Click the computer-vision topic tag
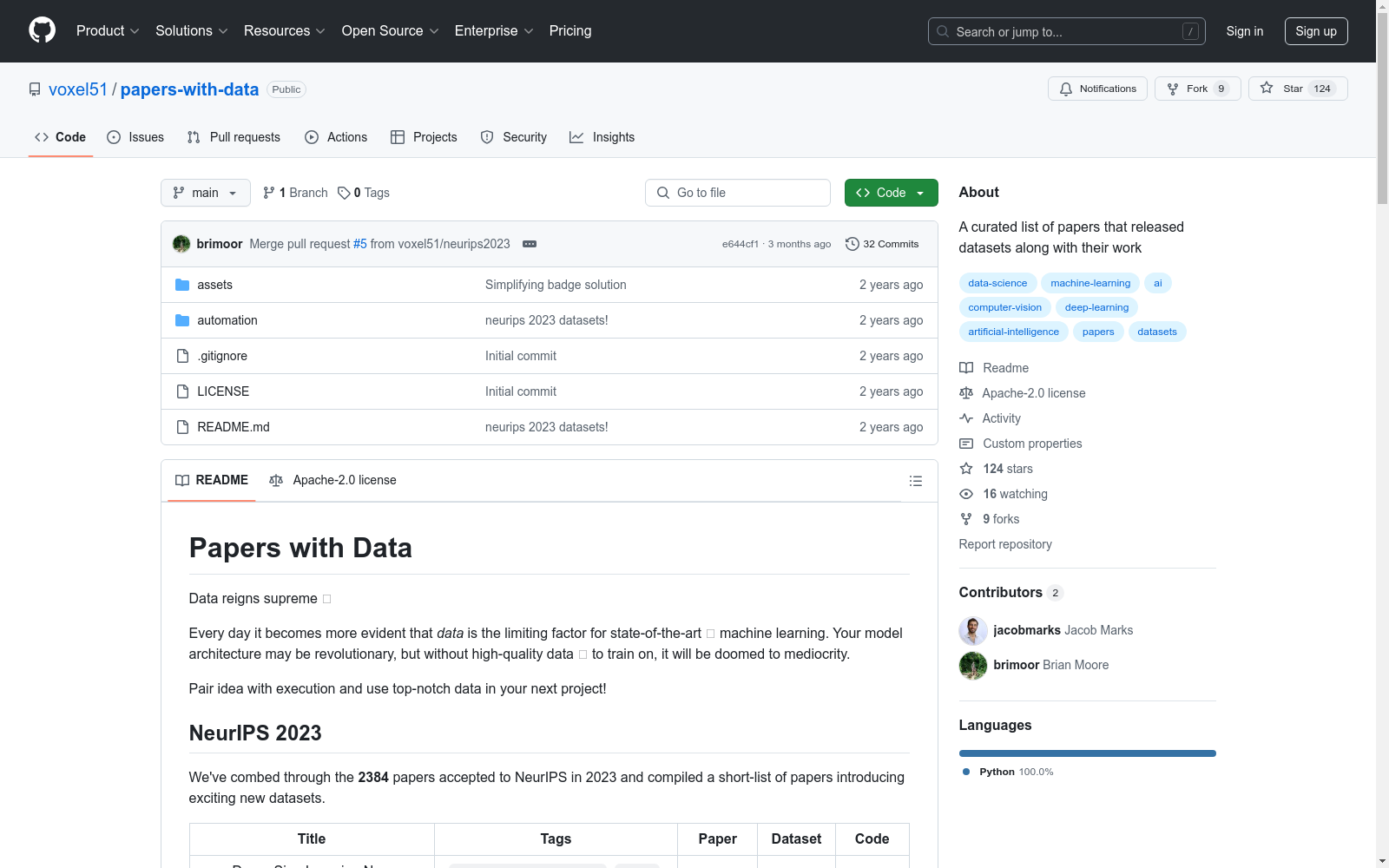The height and width of the screenshot is (868, 1389). (1005, 307)
